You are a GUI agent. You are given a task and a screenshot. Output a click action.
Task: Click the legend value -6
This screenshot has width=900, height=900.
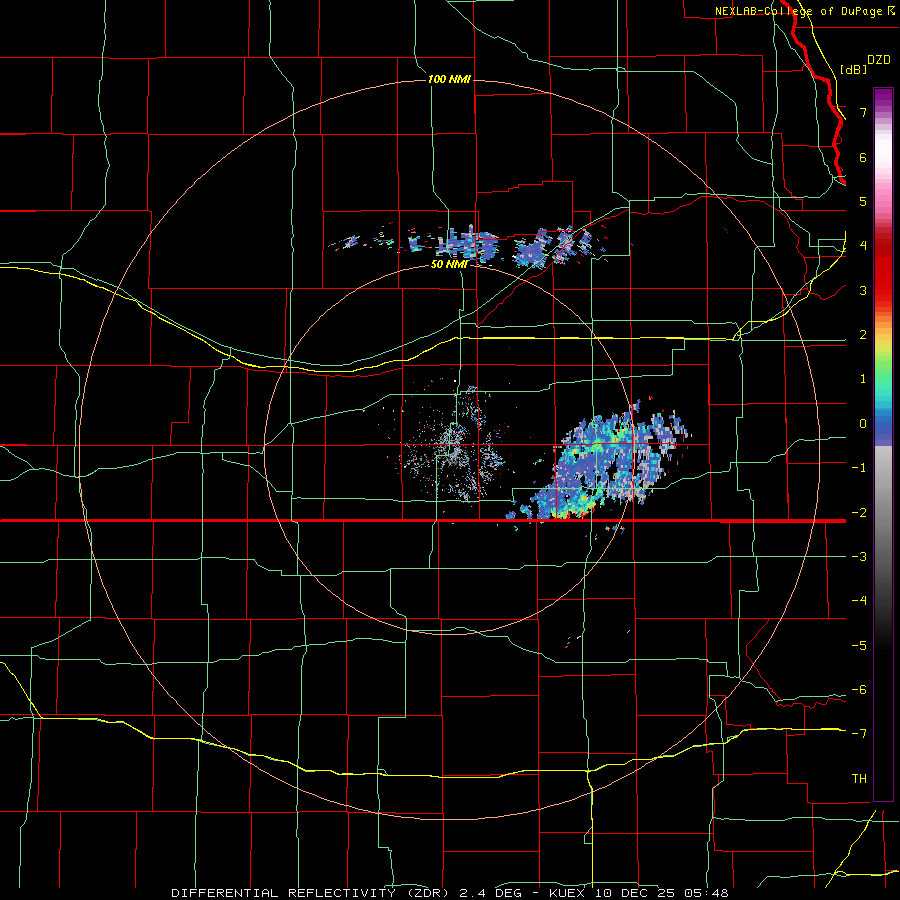(859, 690)
